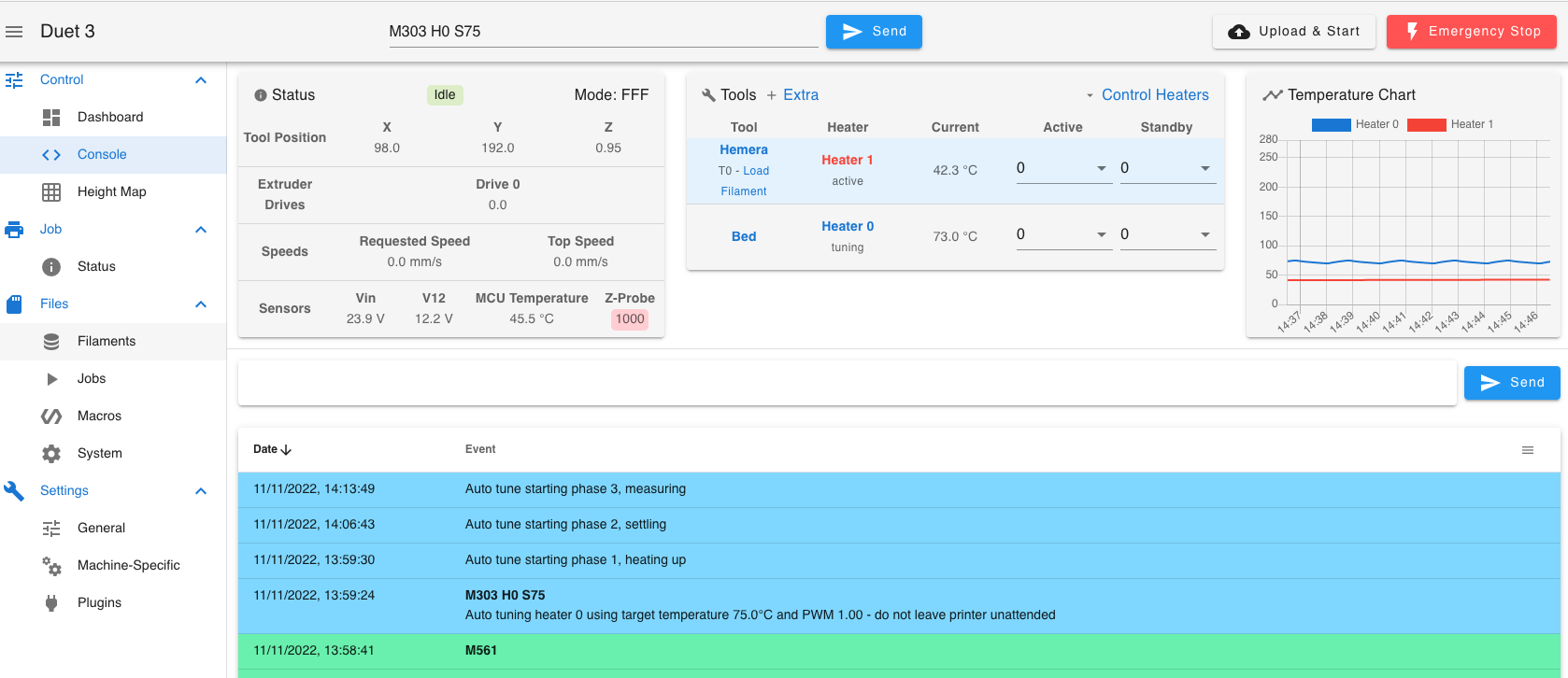Screen dimensions: 1568x678
Task: Click the Heater 1 link
Action: (848, 161)
